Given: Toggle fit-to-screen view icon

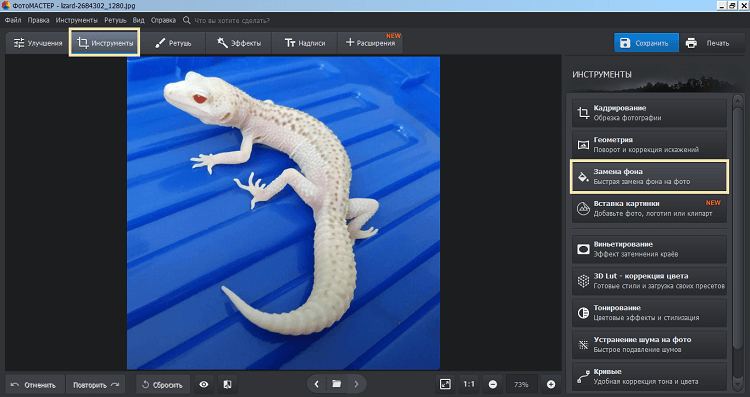Looking at the screenshot, I should (445, 384).
